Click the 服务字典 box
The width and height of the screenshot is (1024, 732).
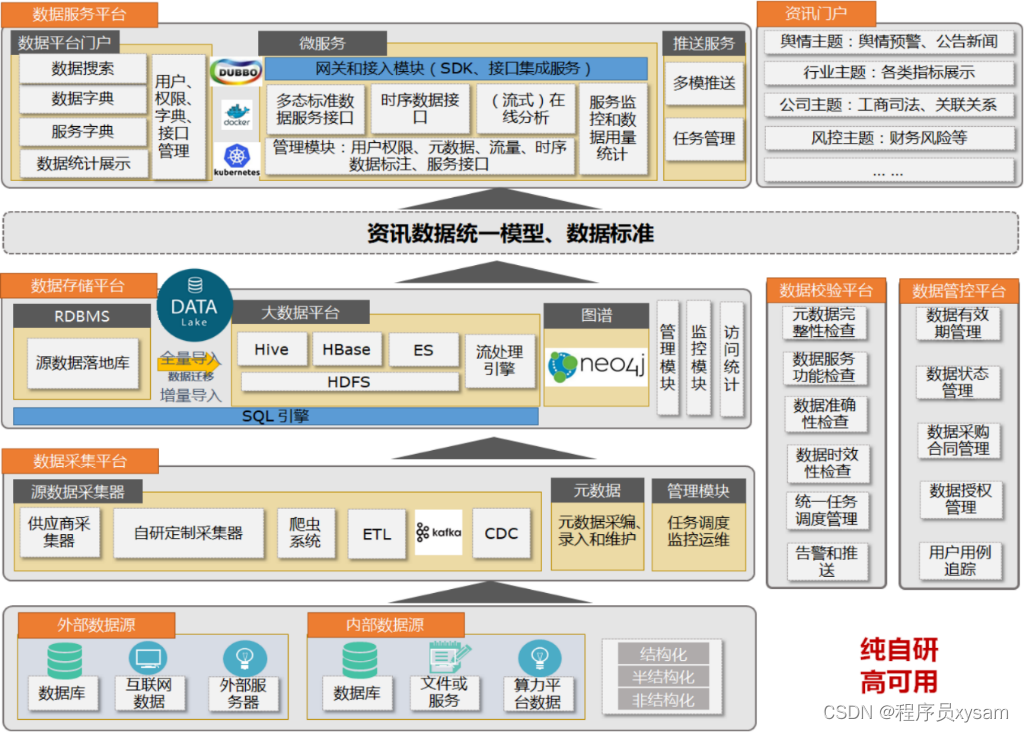pyautogui.click(x=83, y=132)
